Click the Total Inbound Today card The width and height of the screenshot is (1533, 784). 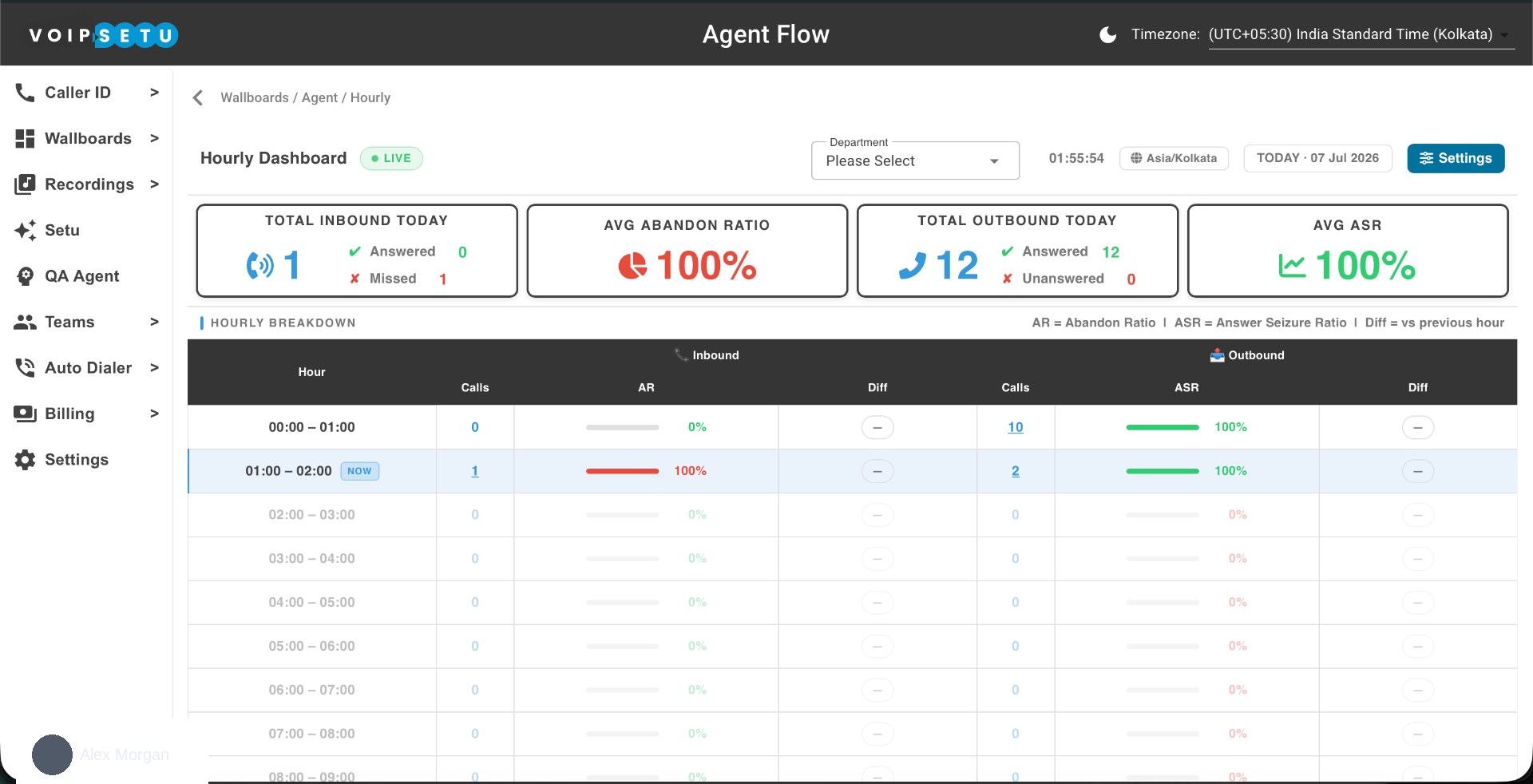(x=357, y=251)
